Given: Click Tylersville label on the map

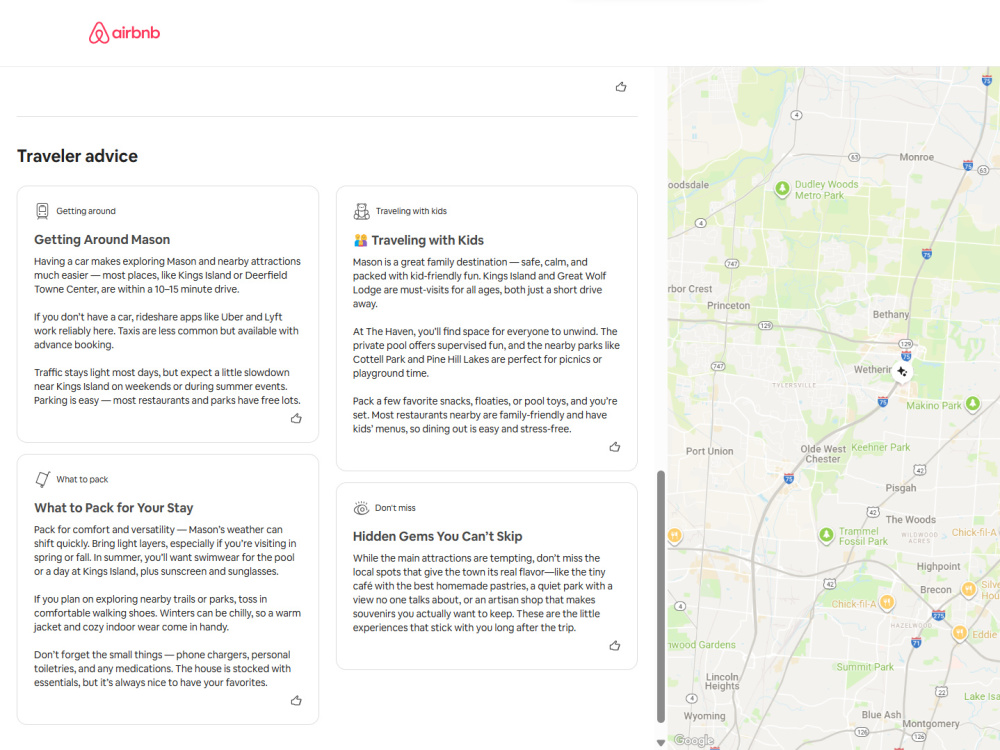Looking at the screenshot, I should point(793,385).
